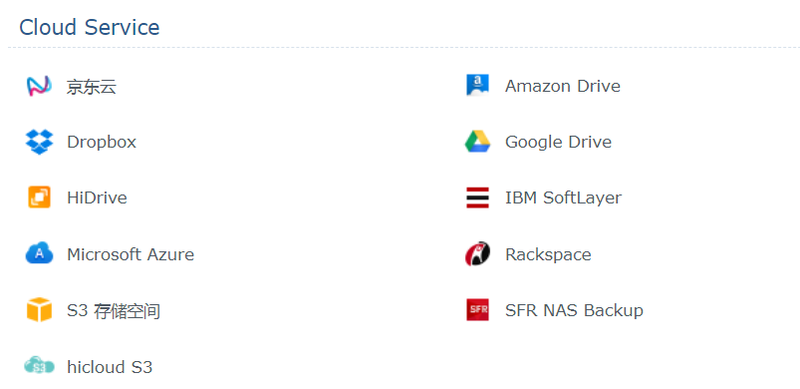This screenshot has height=389, width=800.
Task: Click the Amazon Drive icon
Action: (478, 85)
